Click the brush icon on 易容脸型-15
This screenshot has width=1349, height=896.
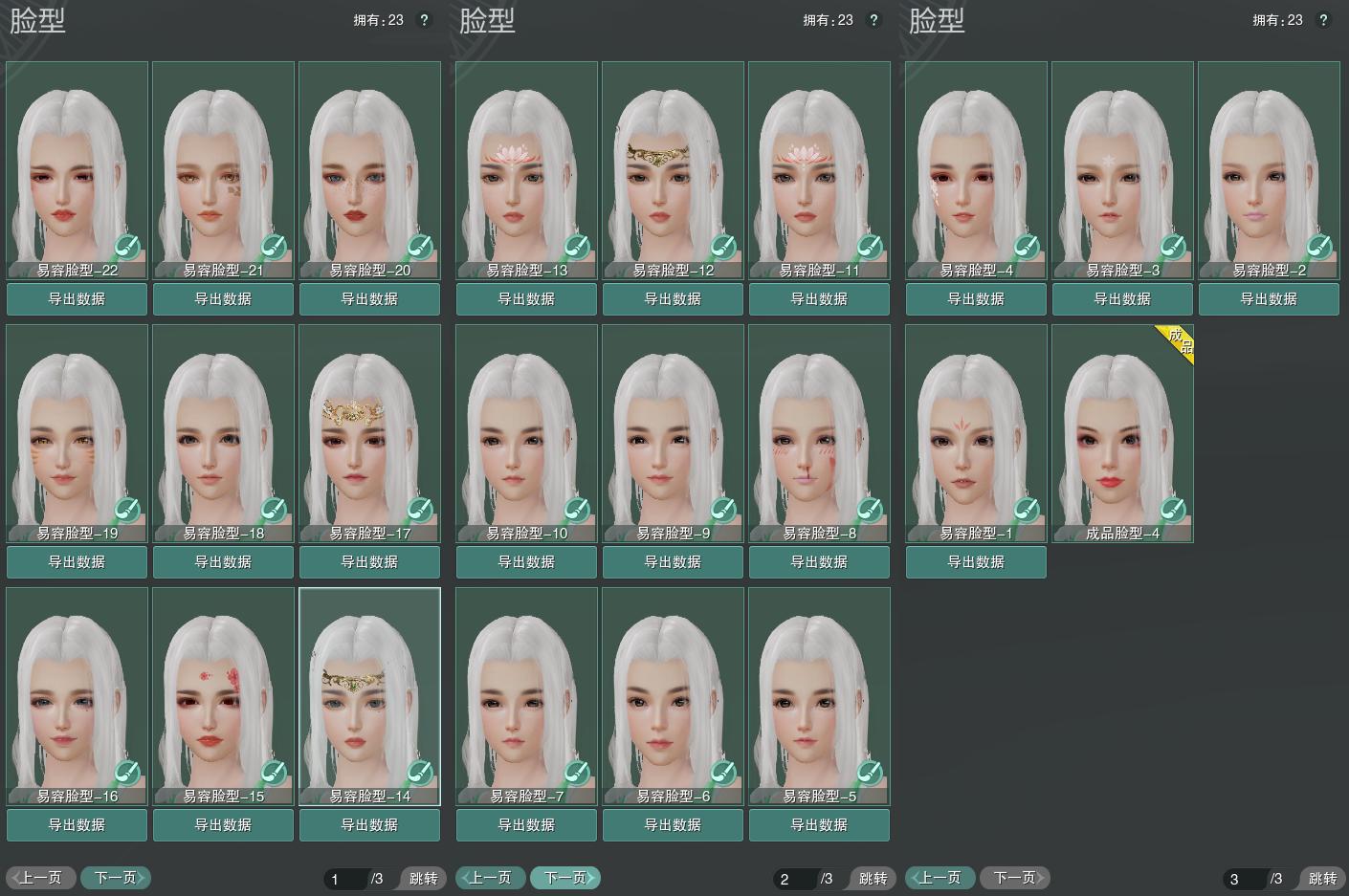(274, 774)
